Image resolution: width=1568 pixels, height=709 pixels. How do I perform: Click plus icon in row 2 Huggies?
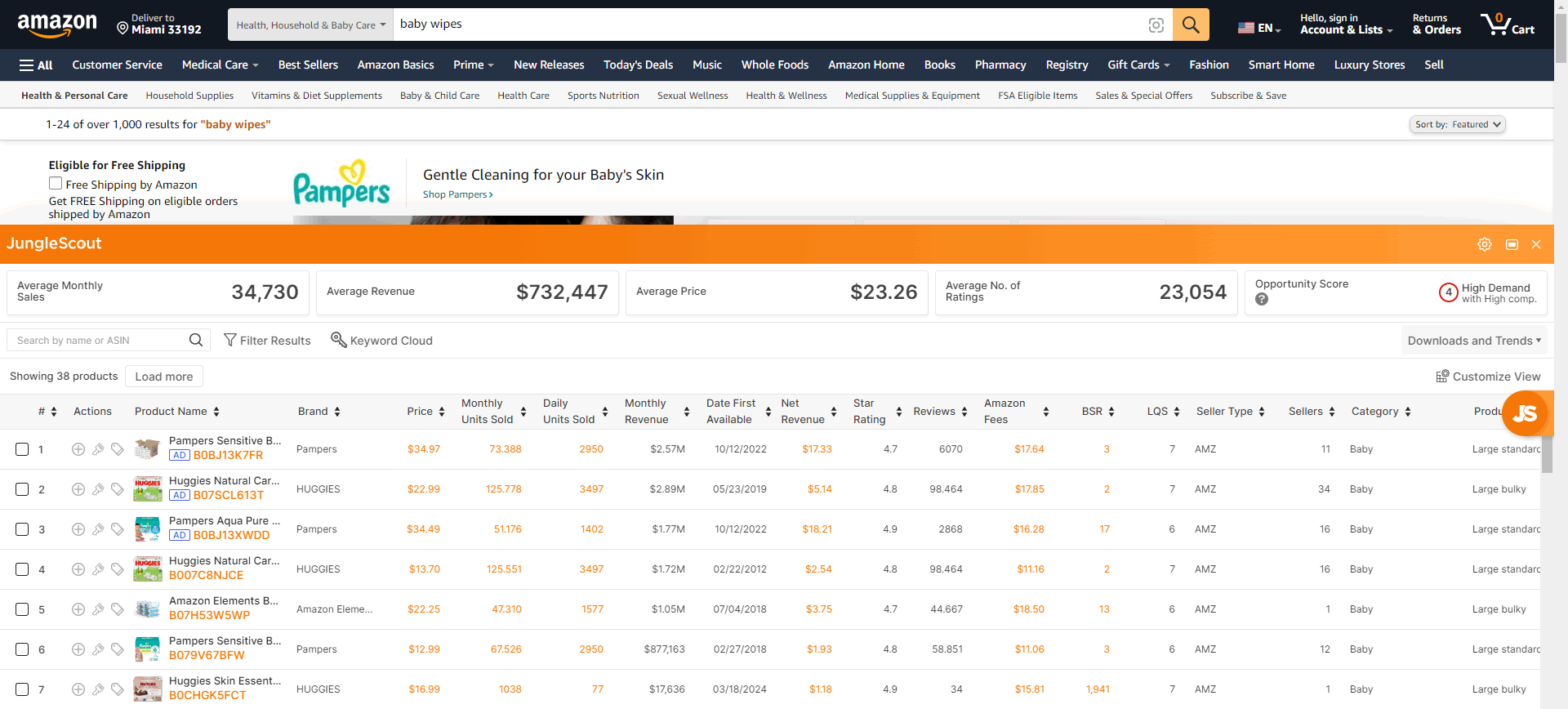(x=78, y=489)
